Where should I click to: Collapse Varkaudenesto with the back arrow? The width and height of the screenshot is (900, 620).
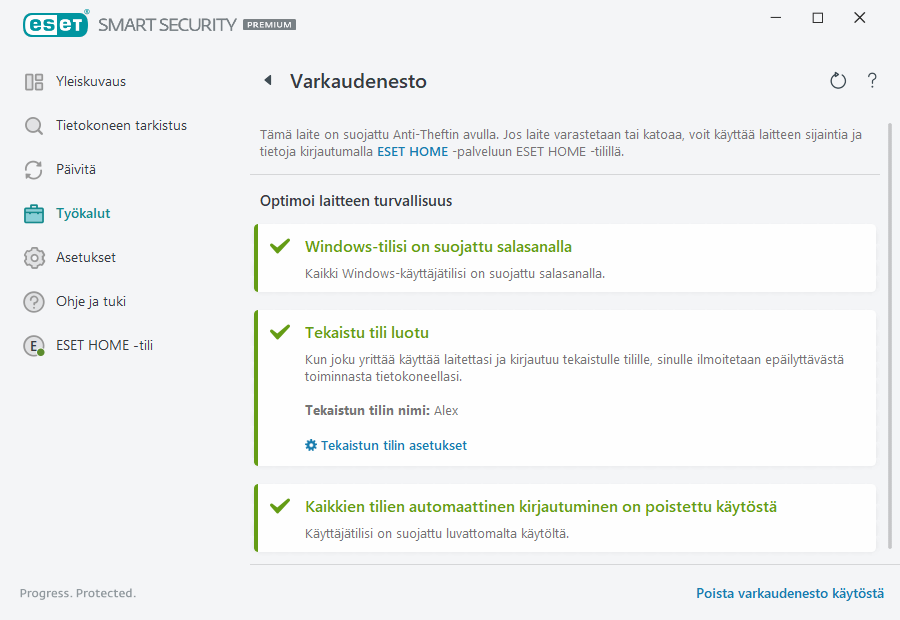[267, 79]
